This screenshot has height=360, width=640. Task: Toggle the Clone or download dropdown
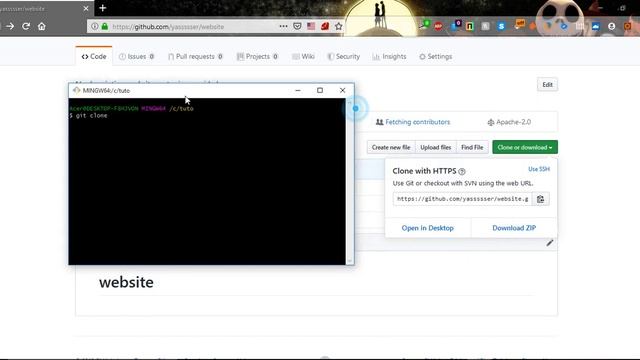(x=525, y=147)
